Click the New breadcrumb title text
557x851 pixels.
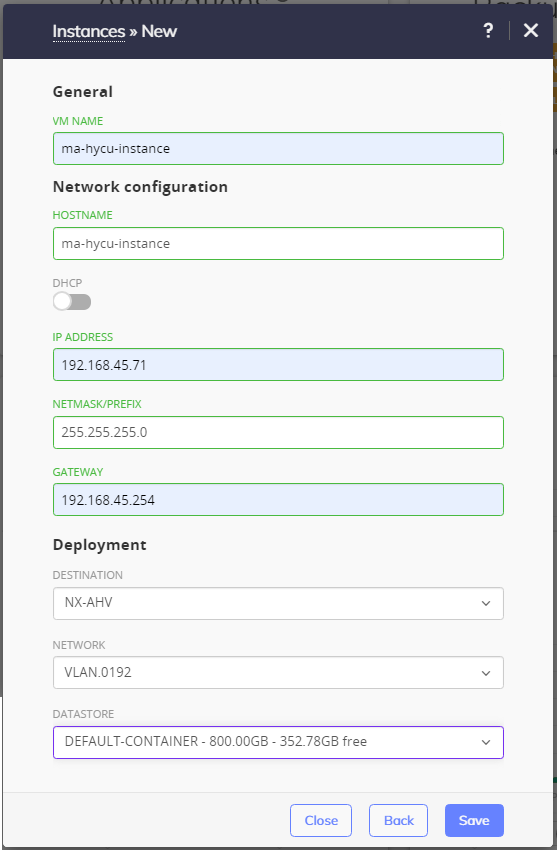[159, 31]
